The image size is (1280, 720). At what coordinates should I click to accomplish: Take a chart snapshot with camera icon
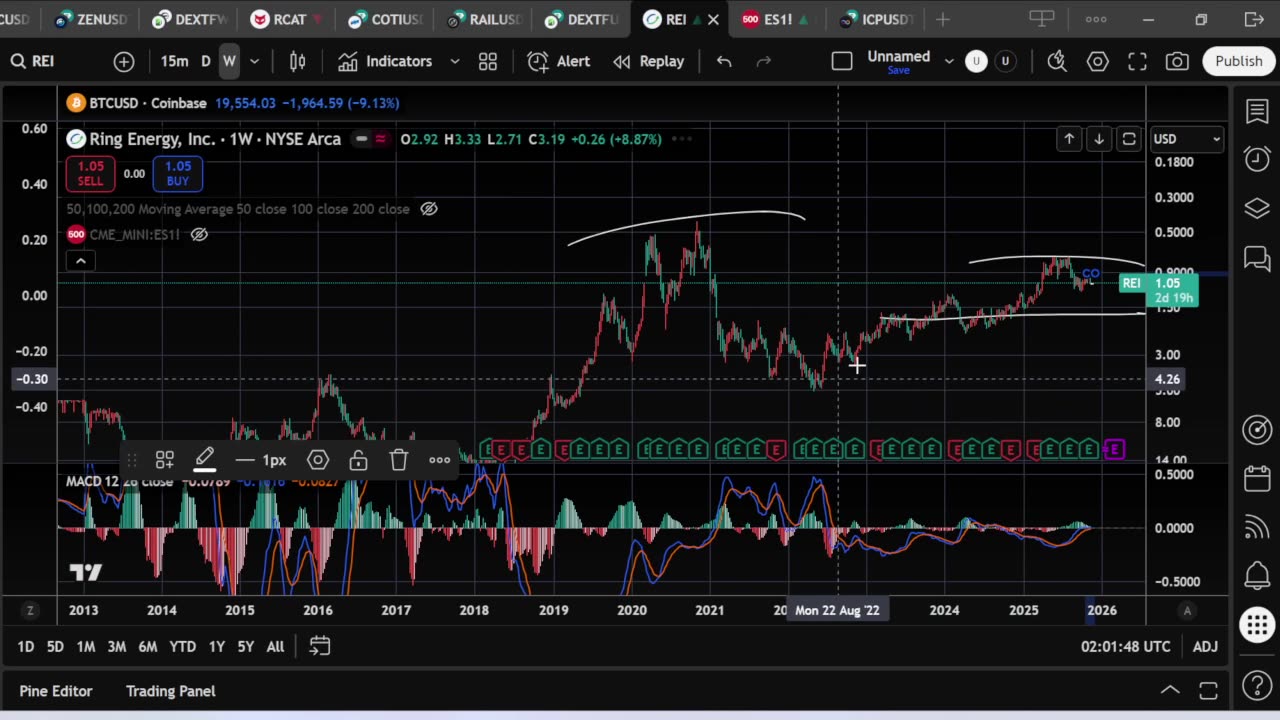point(1178,61)
